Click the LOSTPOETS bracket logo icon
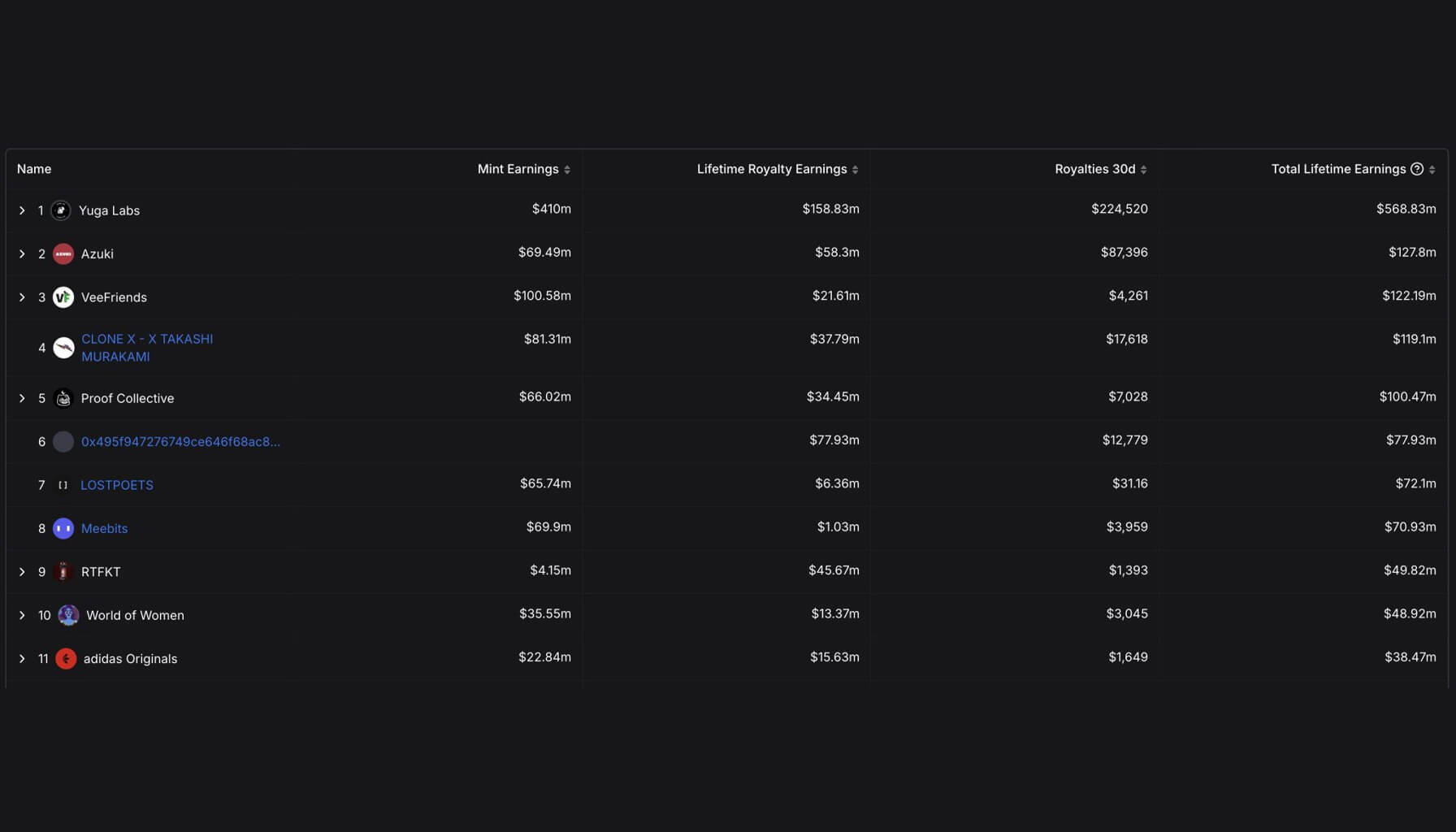The height and width of the screenshot is (832, 1456). (x=63, y=485)
